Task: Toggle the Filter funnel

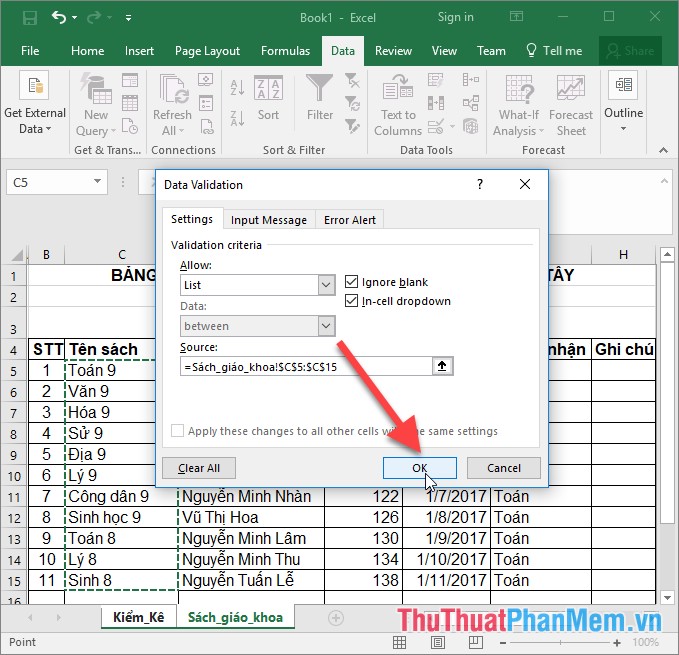Action: point(320,98)
